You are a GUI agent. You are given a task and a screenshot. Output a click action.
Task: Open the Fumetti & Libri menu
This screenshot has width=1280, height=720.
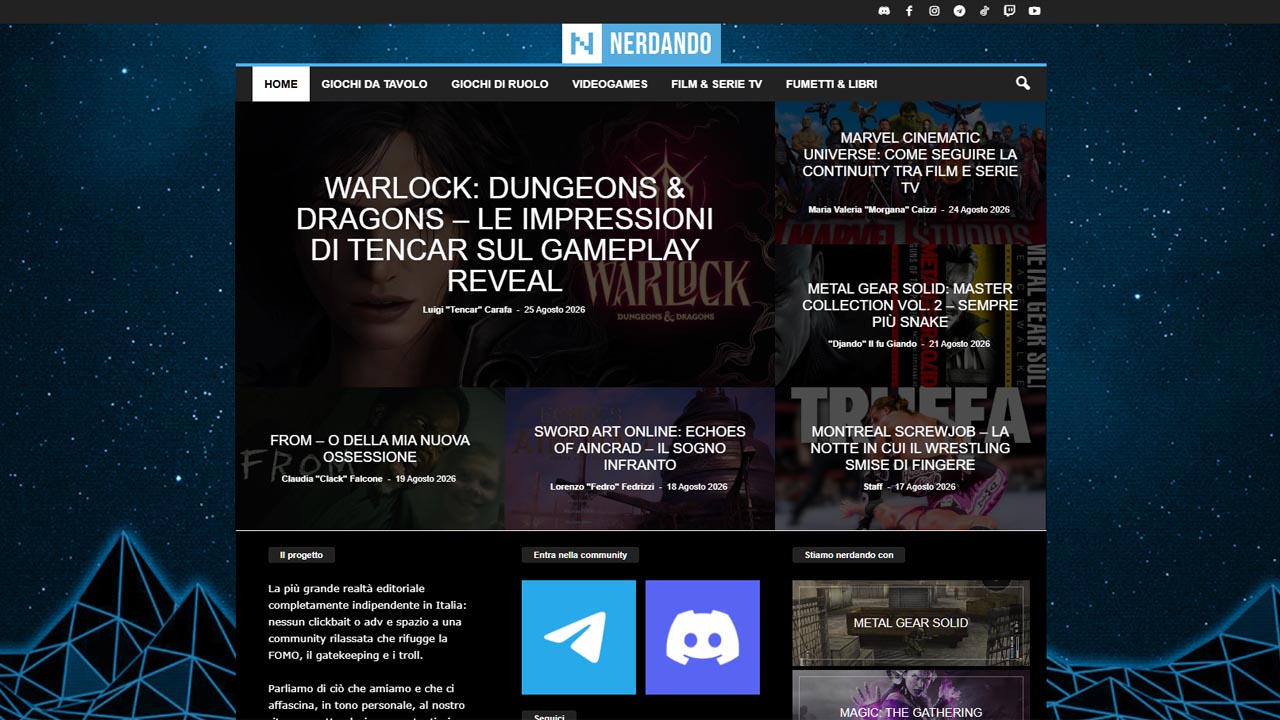[x=832, y=84]
